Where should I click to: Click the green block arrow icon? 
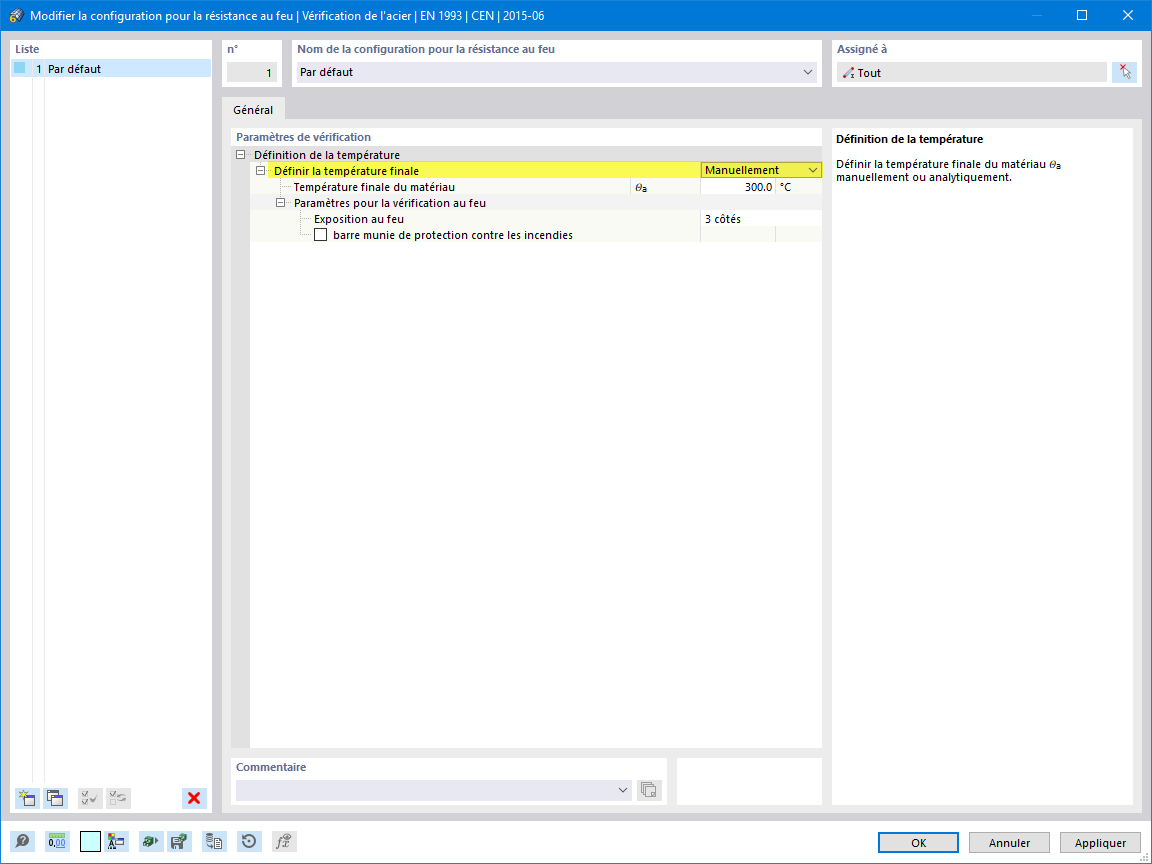pyautogui.click(x=151, y=841)
